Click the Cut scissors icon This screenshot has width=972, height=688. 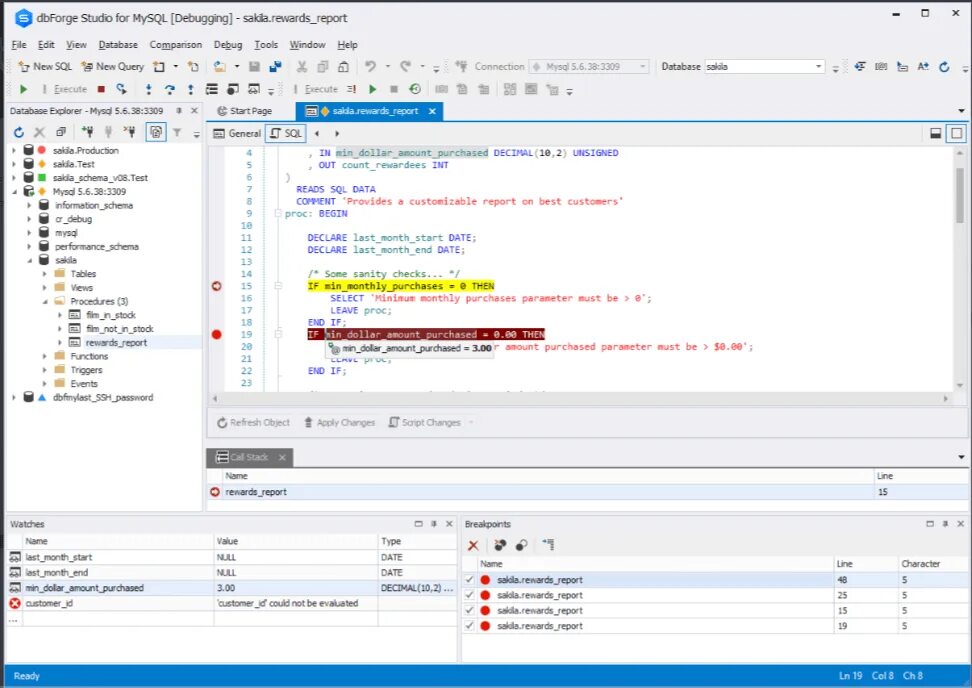(302, 66)
